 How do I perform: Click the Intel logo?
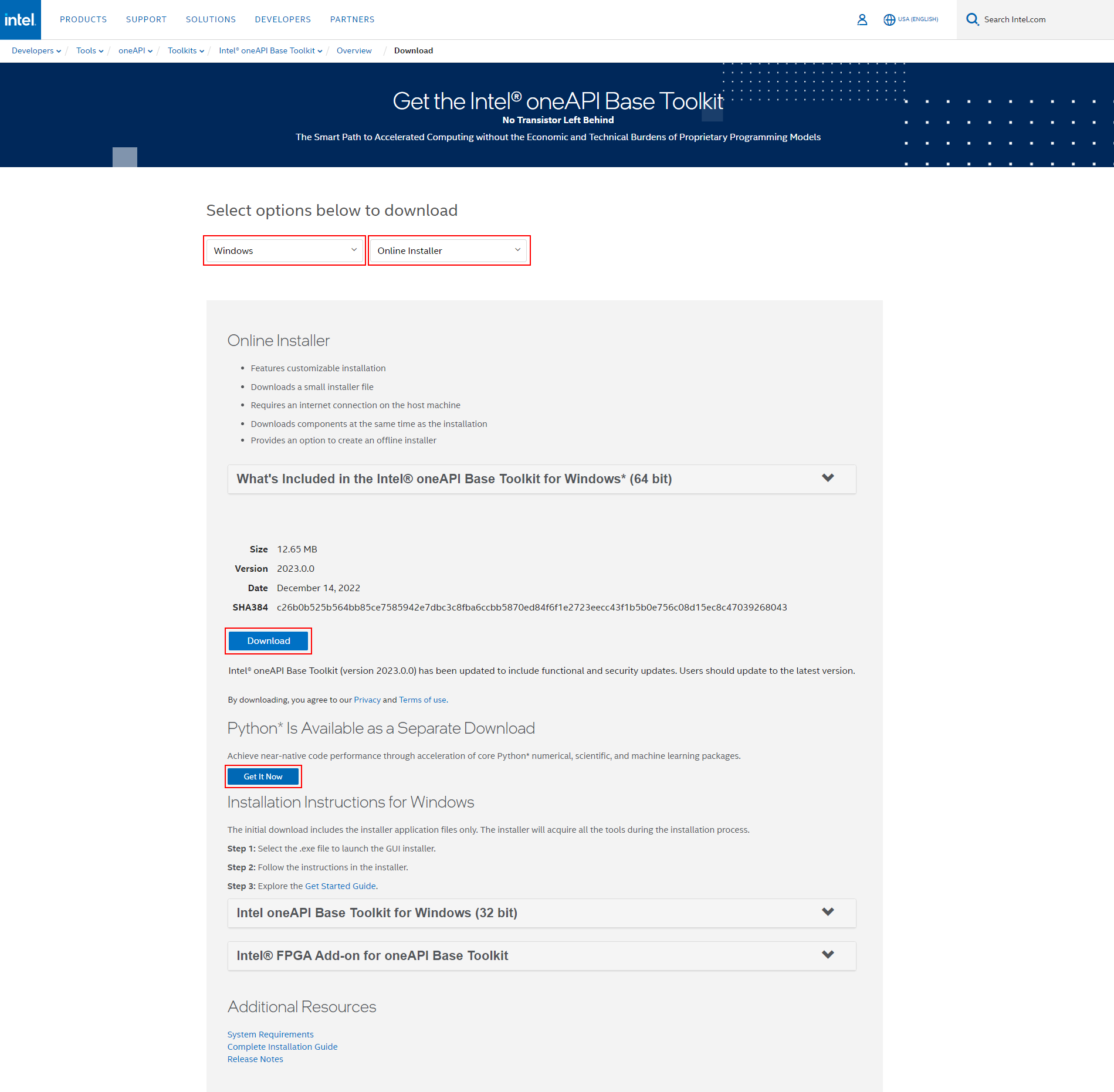(x=21, y=19)
